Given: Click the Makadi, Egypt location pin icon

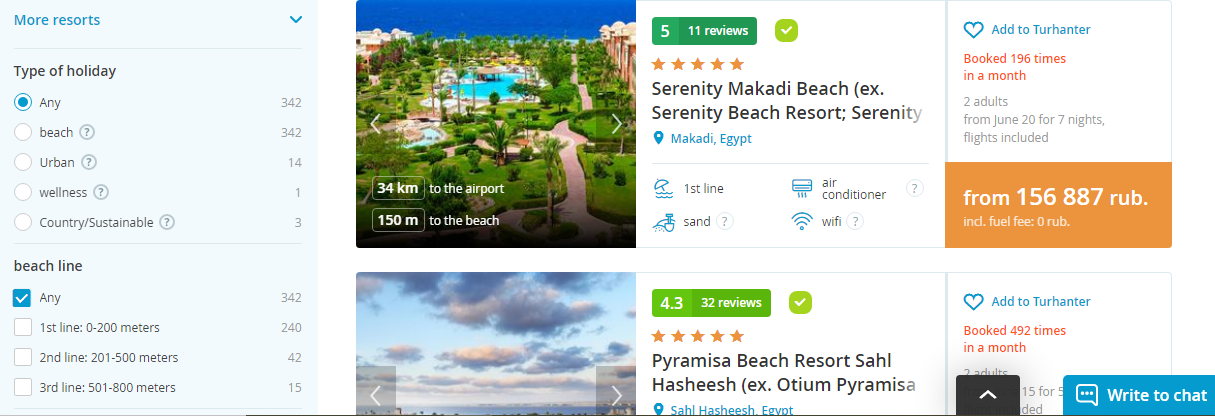Looking at the screenshot, I should [x=658, y=139].
